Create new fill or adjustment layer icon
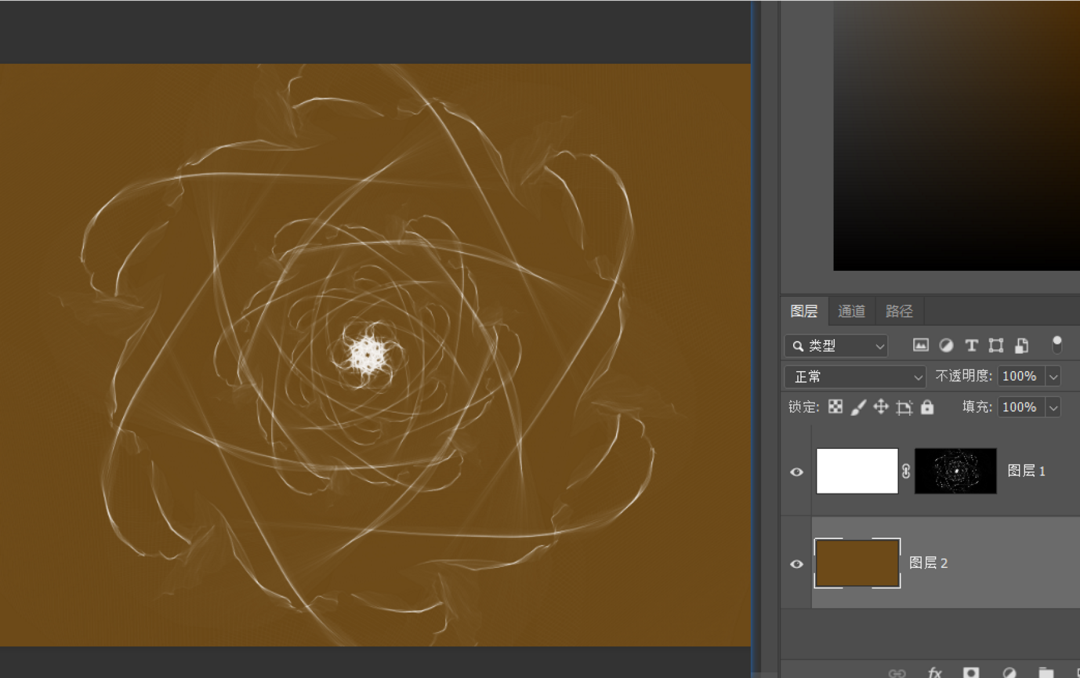Viewport: 1080px width, 678px height. pos(1009,672)
